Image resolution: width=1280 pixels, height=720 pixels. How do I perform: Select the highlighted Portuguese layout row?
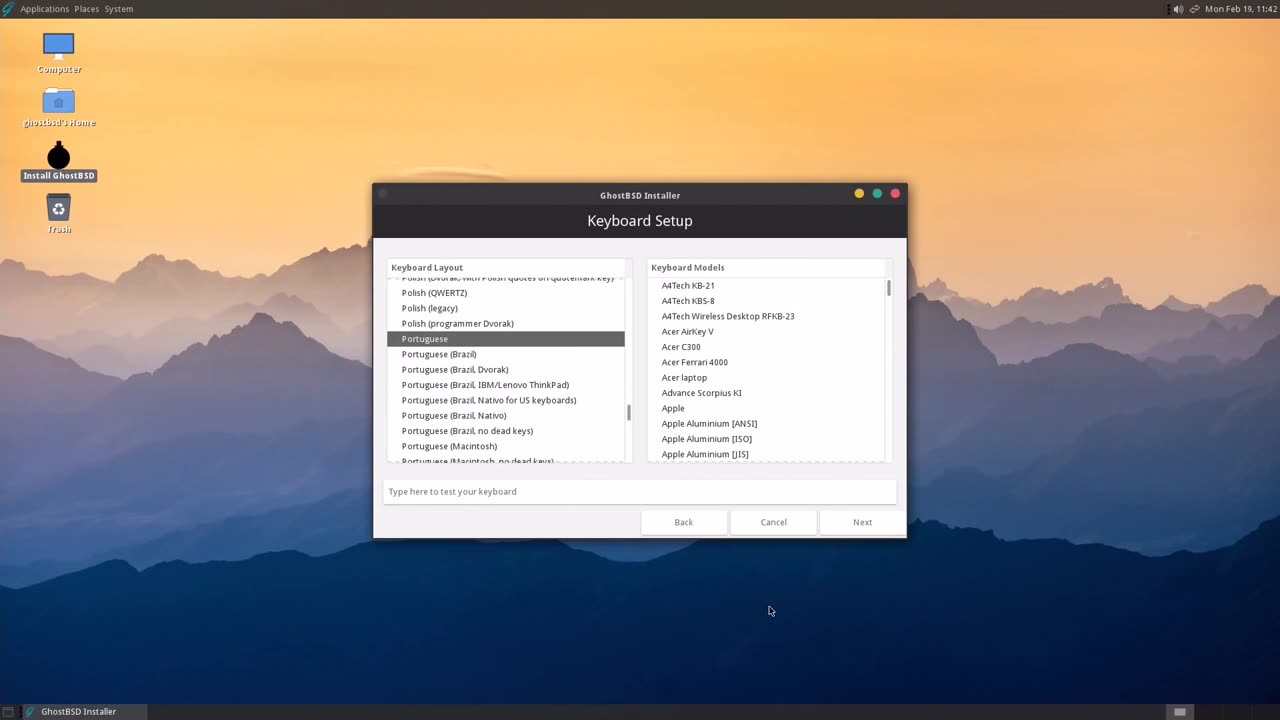tap(505, 339)
